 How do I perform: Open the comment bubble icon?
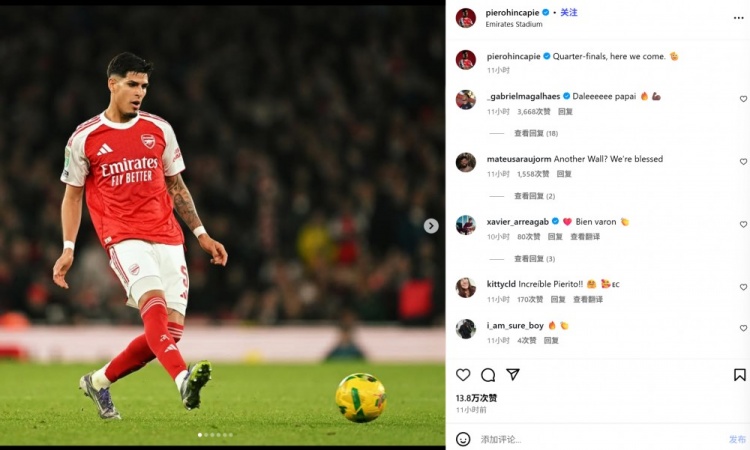pos(488,375)
